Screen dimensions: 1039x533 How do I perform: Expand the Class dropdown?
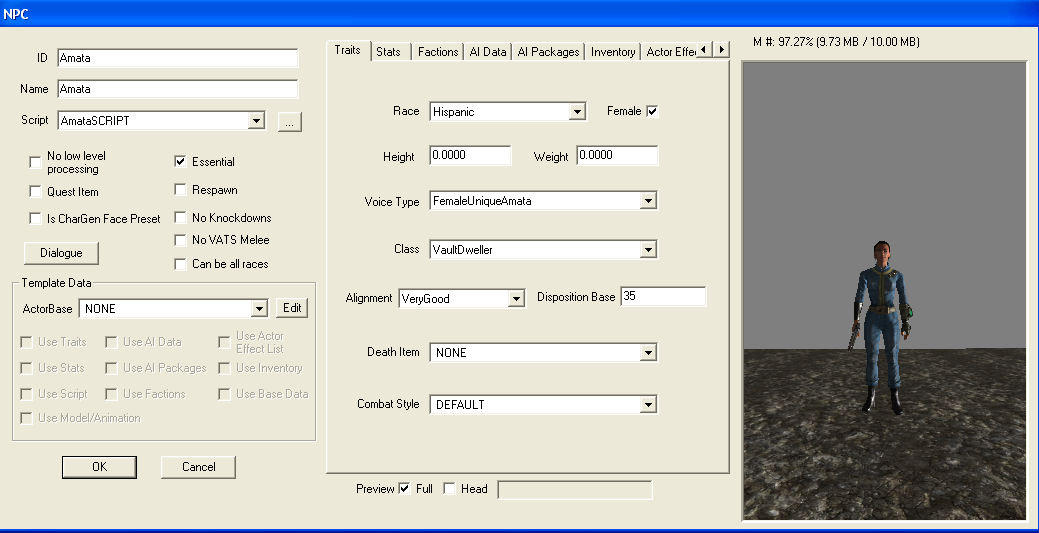648,250
